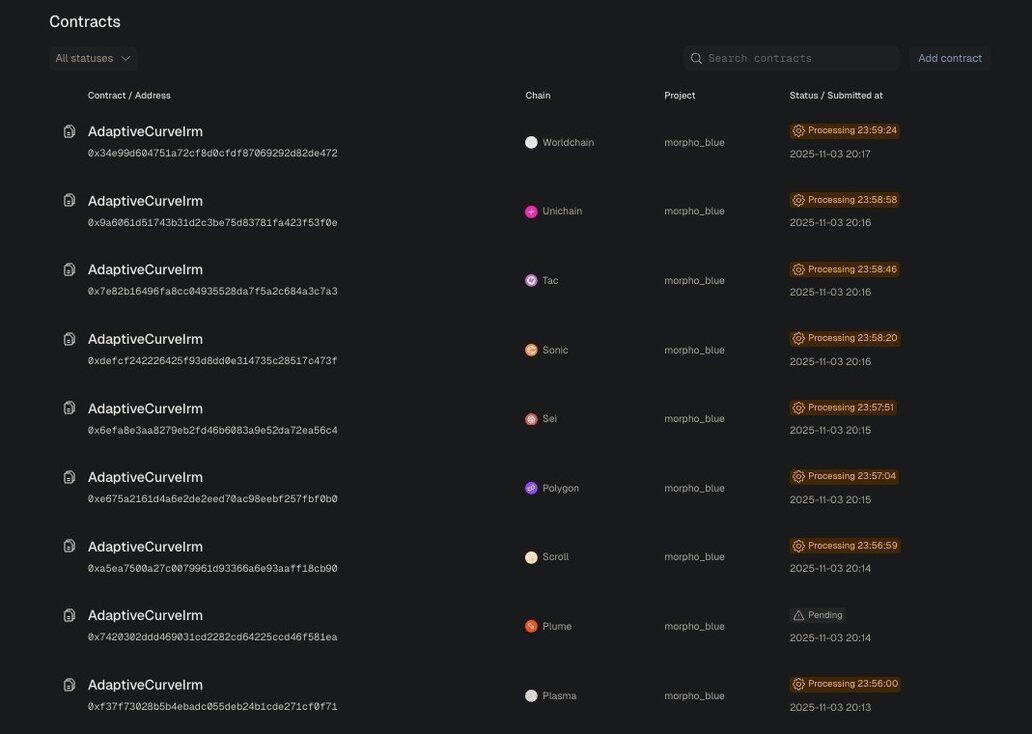Click the Unichain chain logo icon

point(531,212)
